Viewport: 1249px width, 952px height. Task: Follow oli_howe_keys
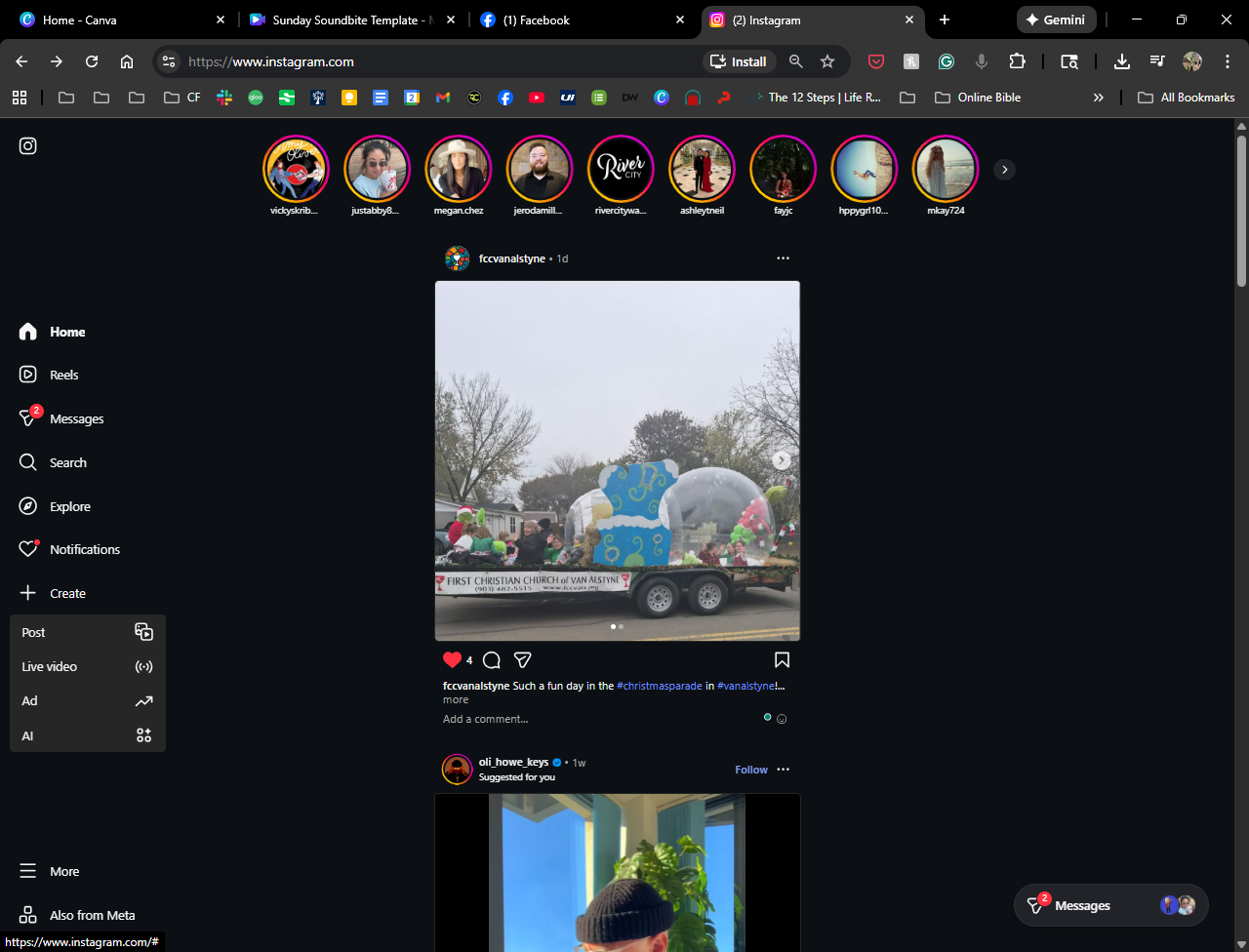pyautogui.click(x=750, y=770)
